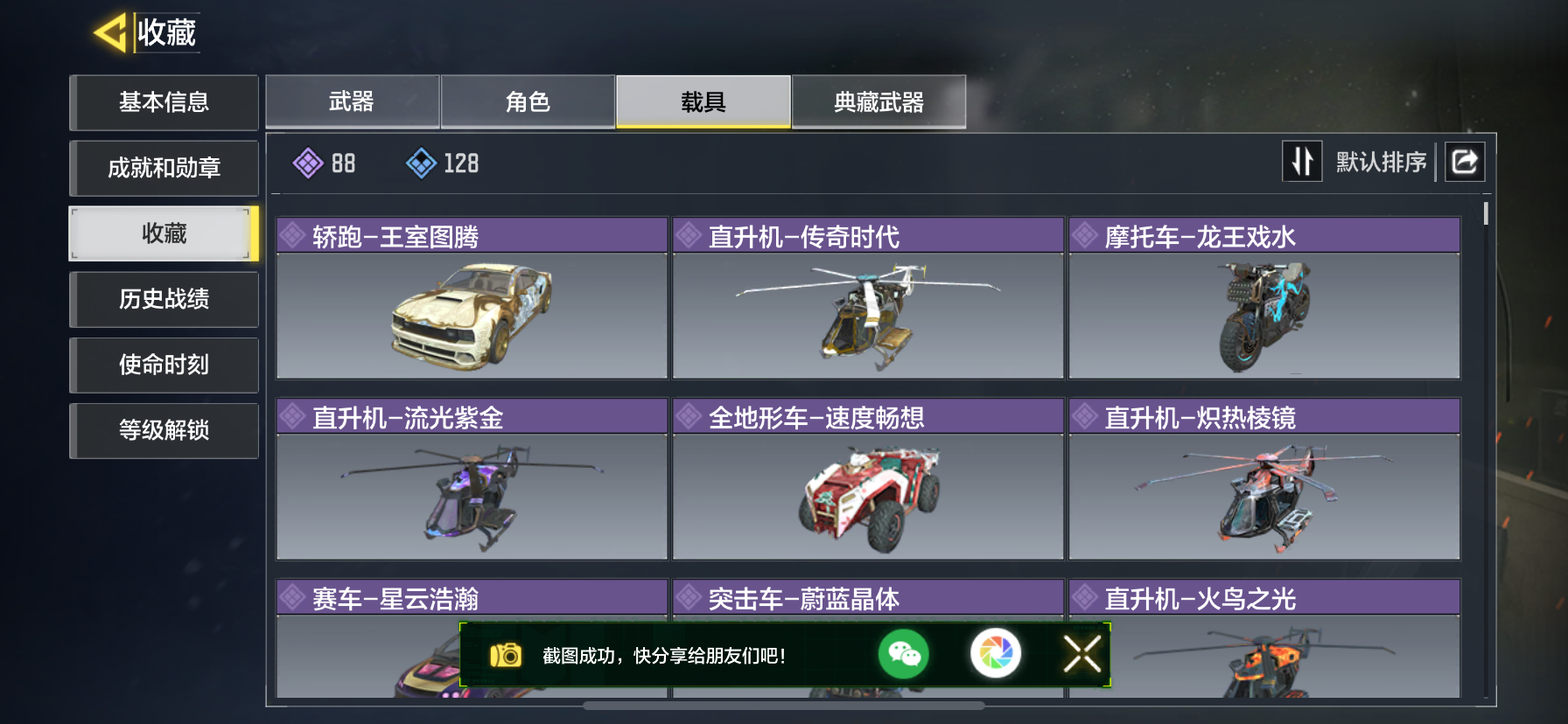Click the sort order arrows icon

click(1302, 162)
